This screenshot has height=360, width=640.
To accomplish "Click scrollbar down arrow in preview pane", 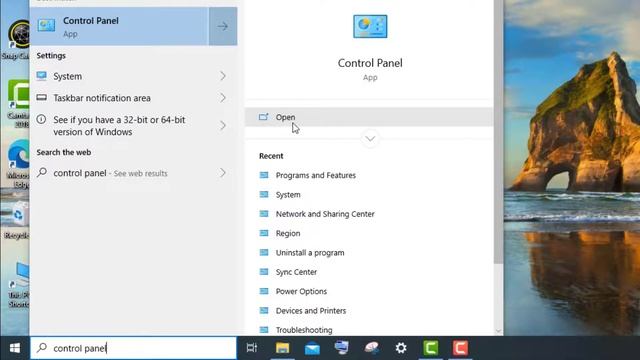I will (498, 331).
